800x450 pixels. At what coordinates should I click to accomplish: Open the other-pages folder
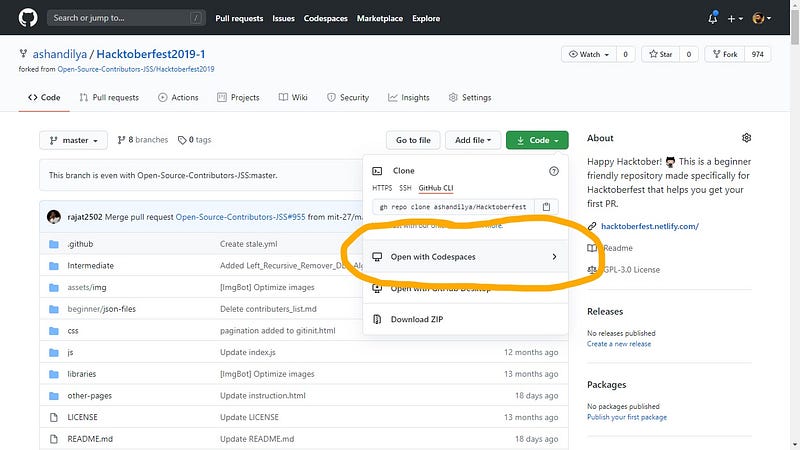pos(89,395)
